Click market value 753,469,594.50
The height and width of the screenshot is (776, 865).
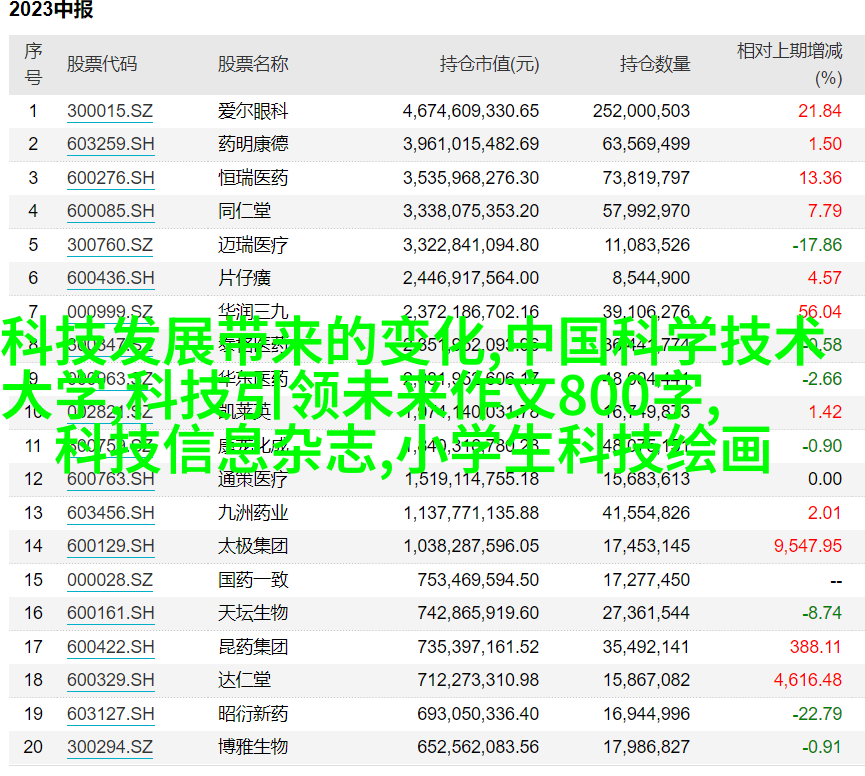478,580
